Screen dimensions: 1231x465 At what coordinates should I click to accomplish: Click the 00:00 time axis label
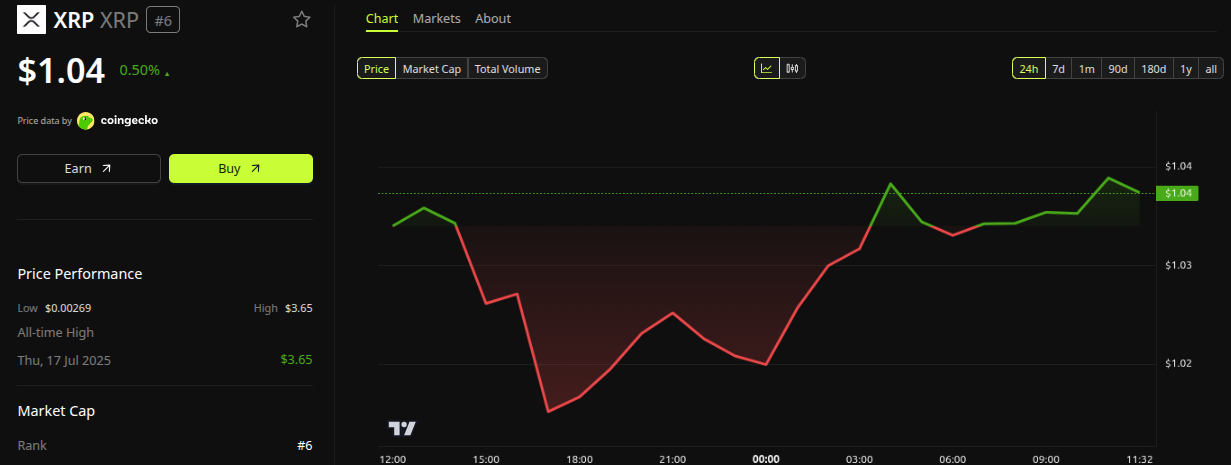[x=766, y=459]
